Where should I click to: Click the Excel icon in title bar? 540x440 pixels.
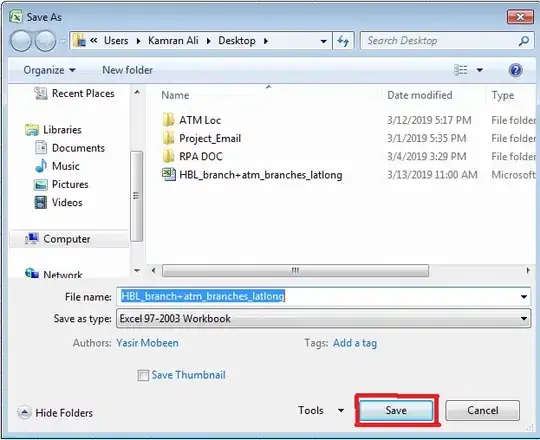16,16
